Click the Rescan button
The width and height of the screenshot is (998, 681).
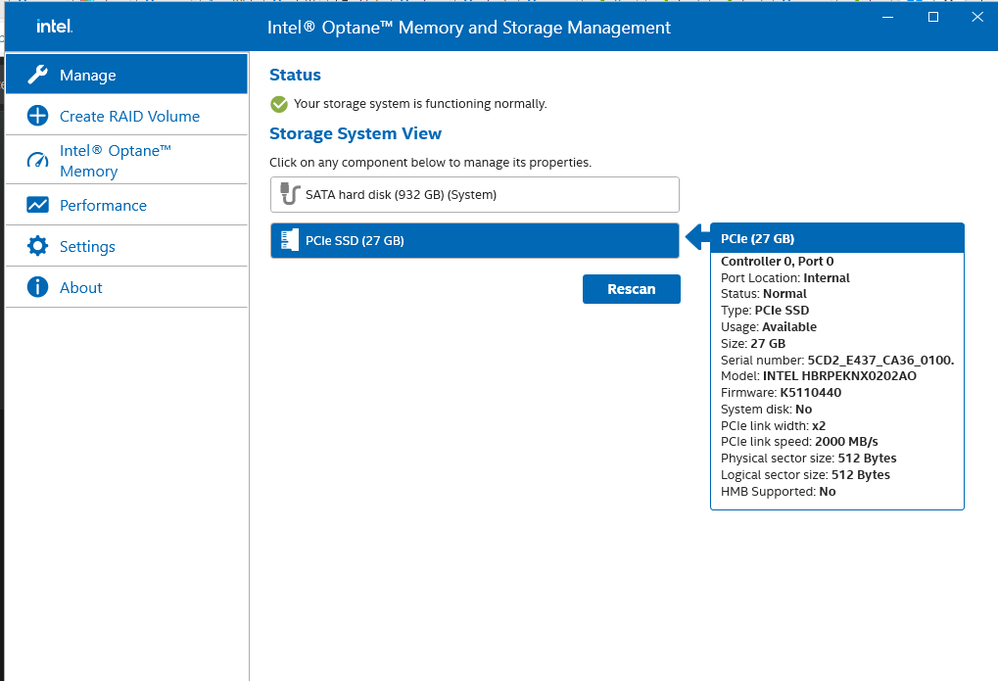pos(631,289)
